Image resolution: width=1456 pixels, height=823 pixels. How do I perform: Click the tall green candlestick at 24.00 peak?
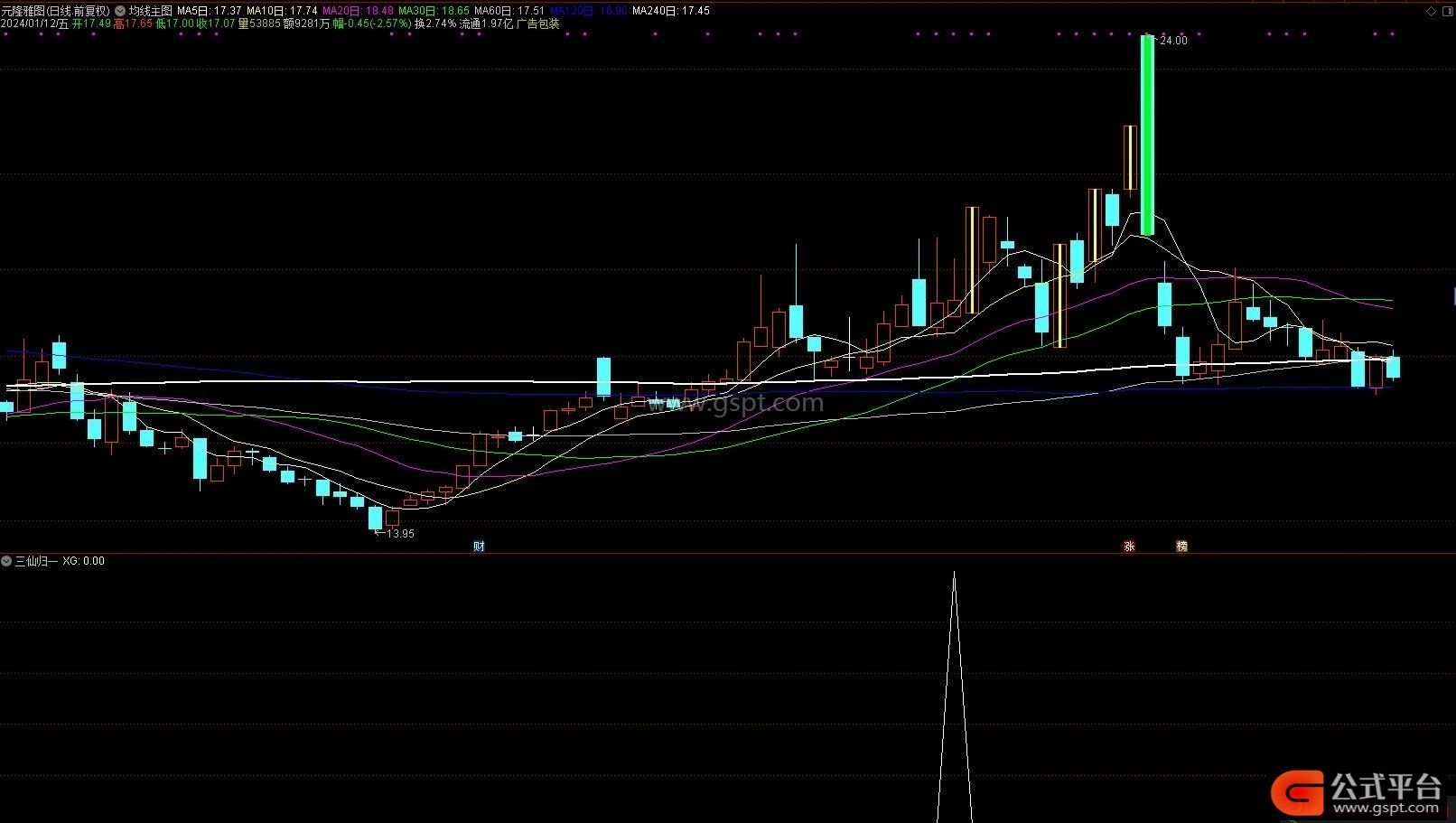pyautogui.click(x=1147, y=136)
